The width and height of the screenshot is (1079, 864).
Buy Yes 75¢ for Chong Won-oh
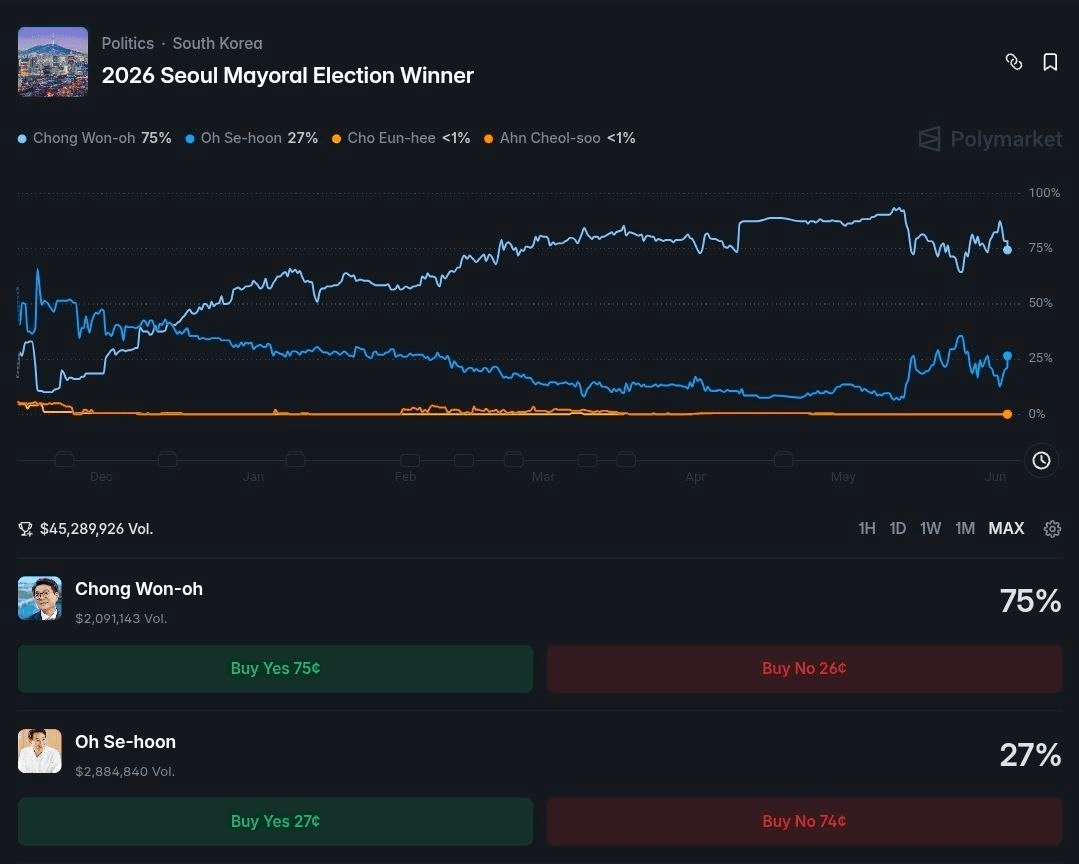(275, 669)
